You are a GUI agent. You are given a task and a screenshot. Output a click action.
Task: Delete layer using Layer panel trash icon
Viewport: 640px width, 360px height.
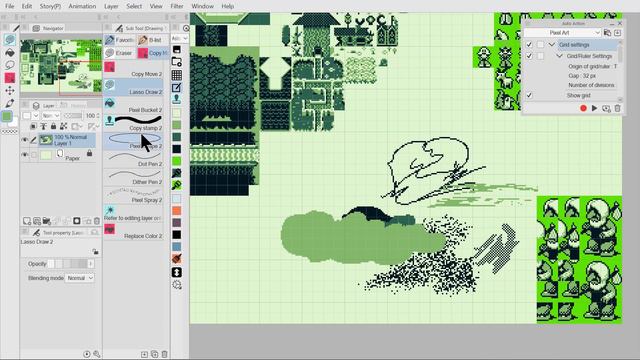tap(97, 221)
